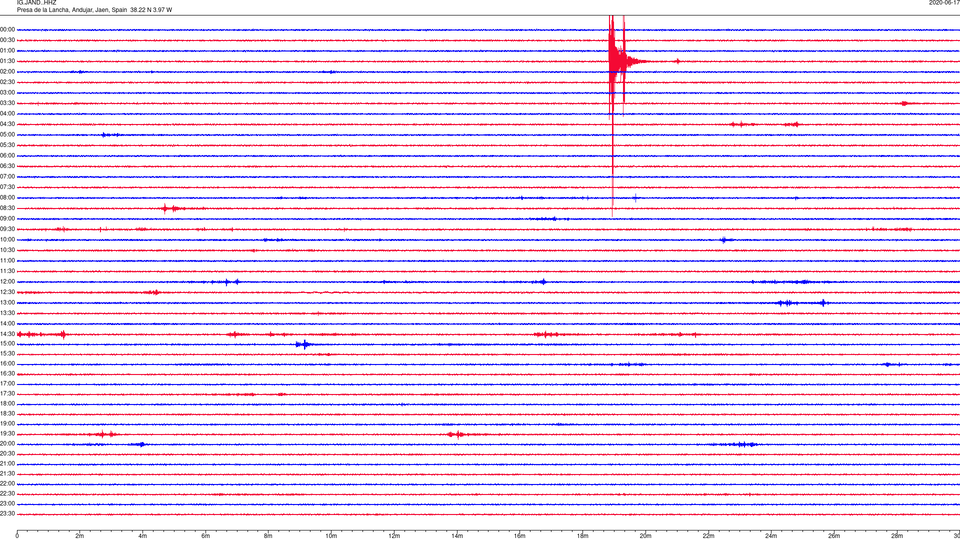The height and width of the screenshot is (540, 960).
Task: Select the 01:30 trace time label
Action: (x=7, y=61)
